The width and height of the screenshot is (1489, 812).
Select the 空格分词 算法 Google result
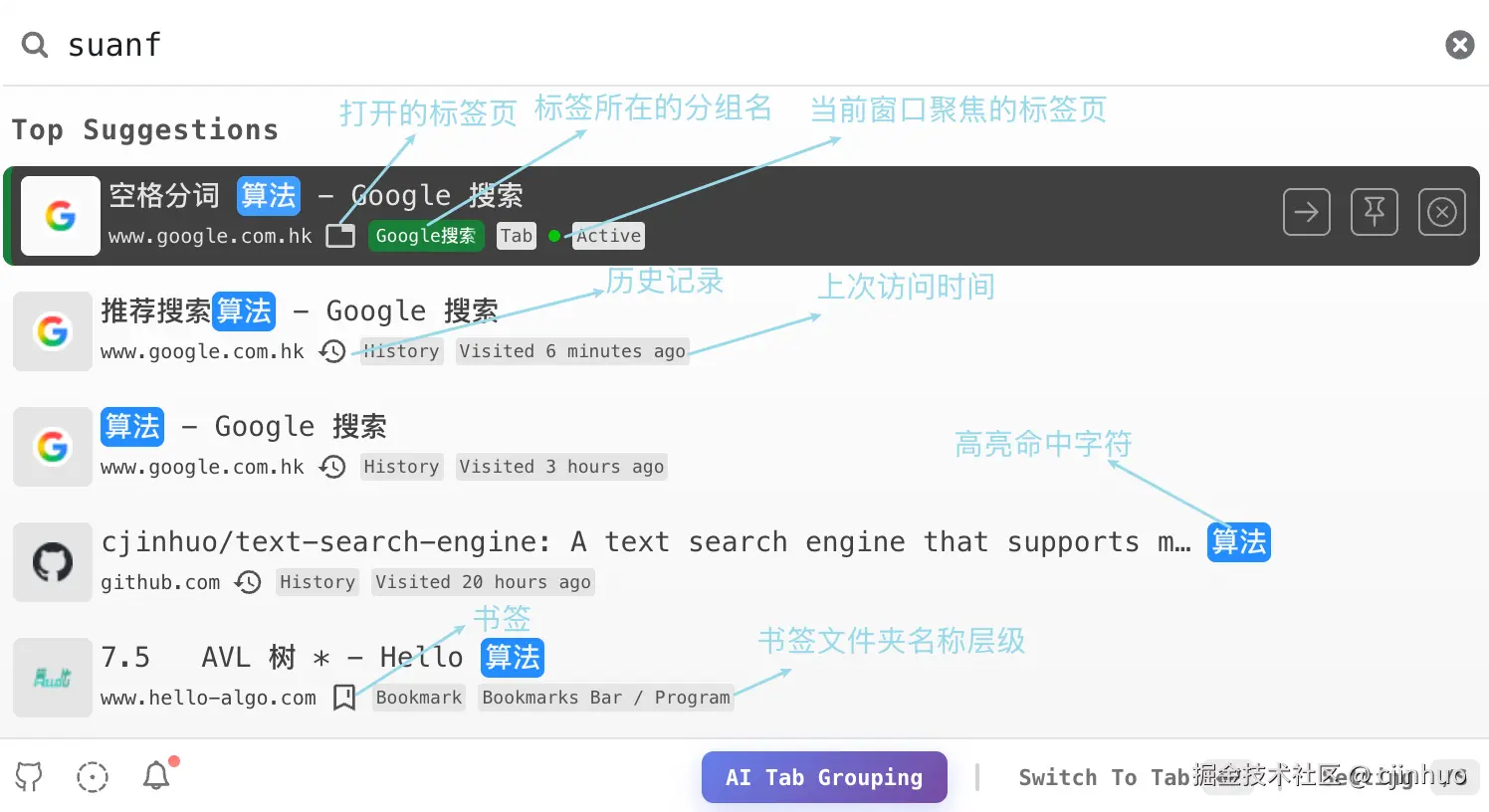pos(742,216)
